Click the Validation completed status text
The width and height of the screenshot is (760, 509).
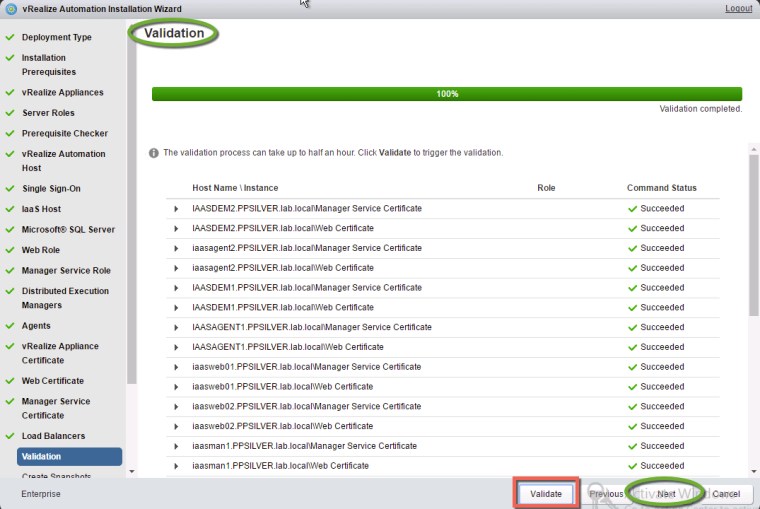coord(700,109)
